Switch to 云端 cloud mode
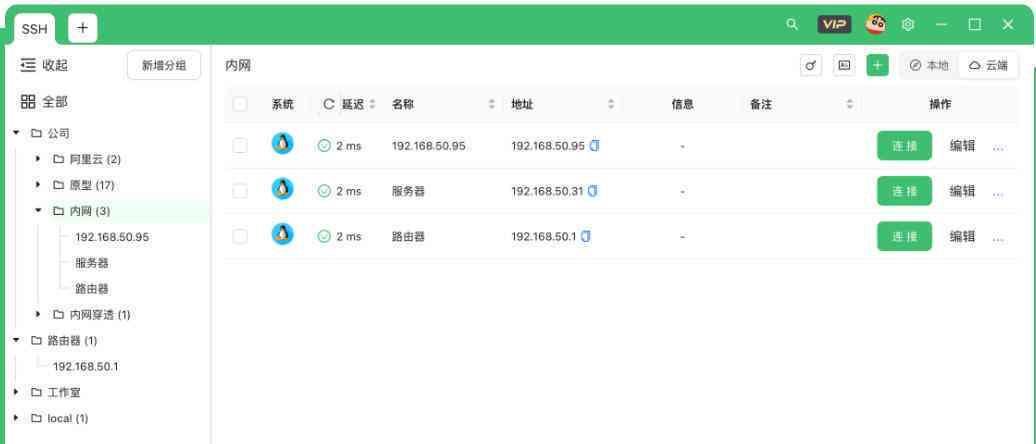The width and height of the screenshot is (1036, 444). (988, 65)
